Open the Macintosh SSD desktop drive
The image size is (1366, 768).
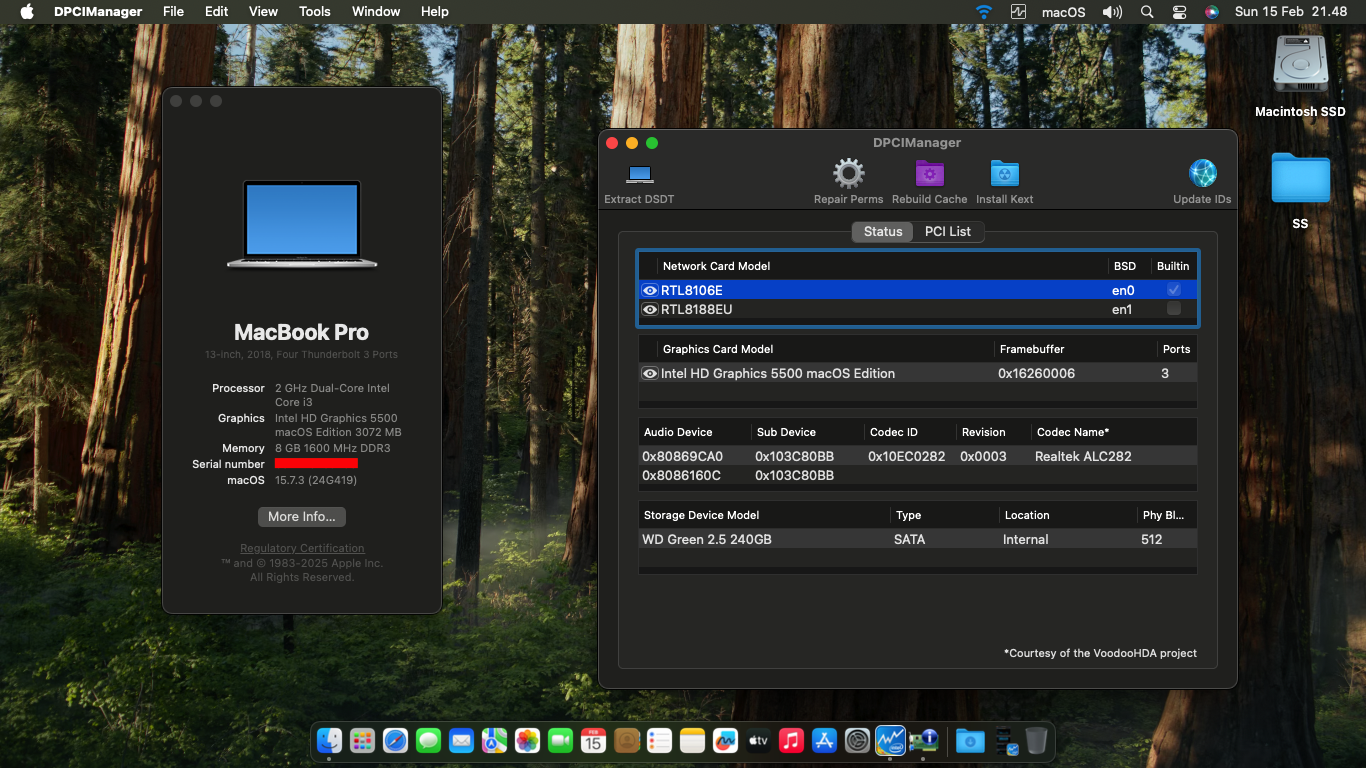[x=1300, y=65]
